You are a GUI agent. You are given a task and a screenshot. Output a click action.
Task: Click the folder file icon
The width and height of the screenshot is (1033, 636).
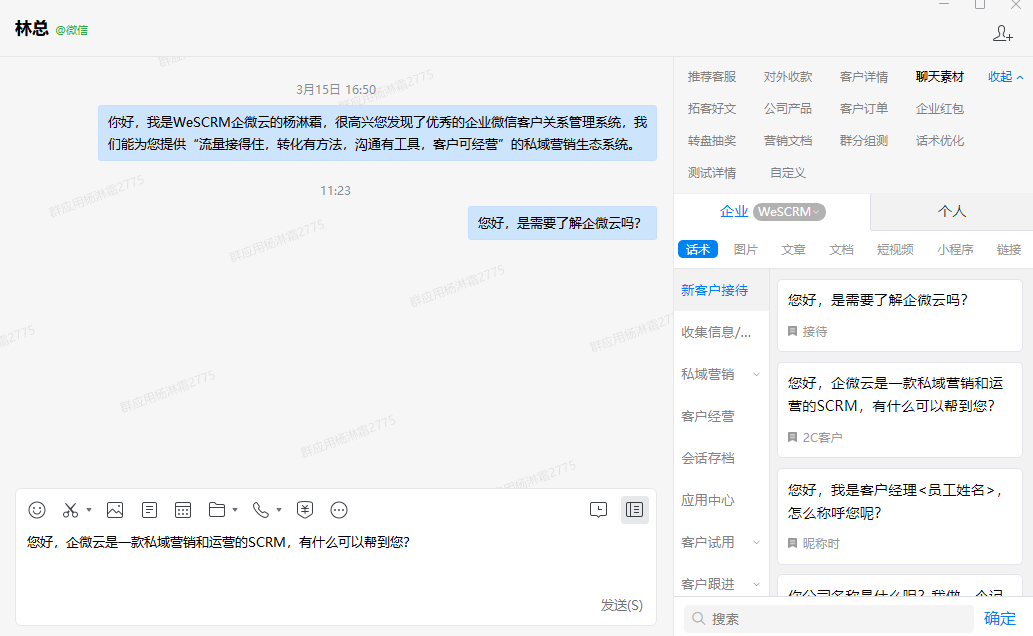217,509
